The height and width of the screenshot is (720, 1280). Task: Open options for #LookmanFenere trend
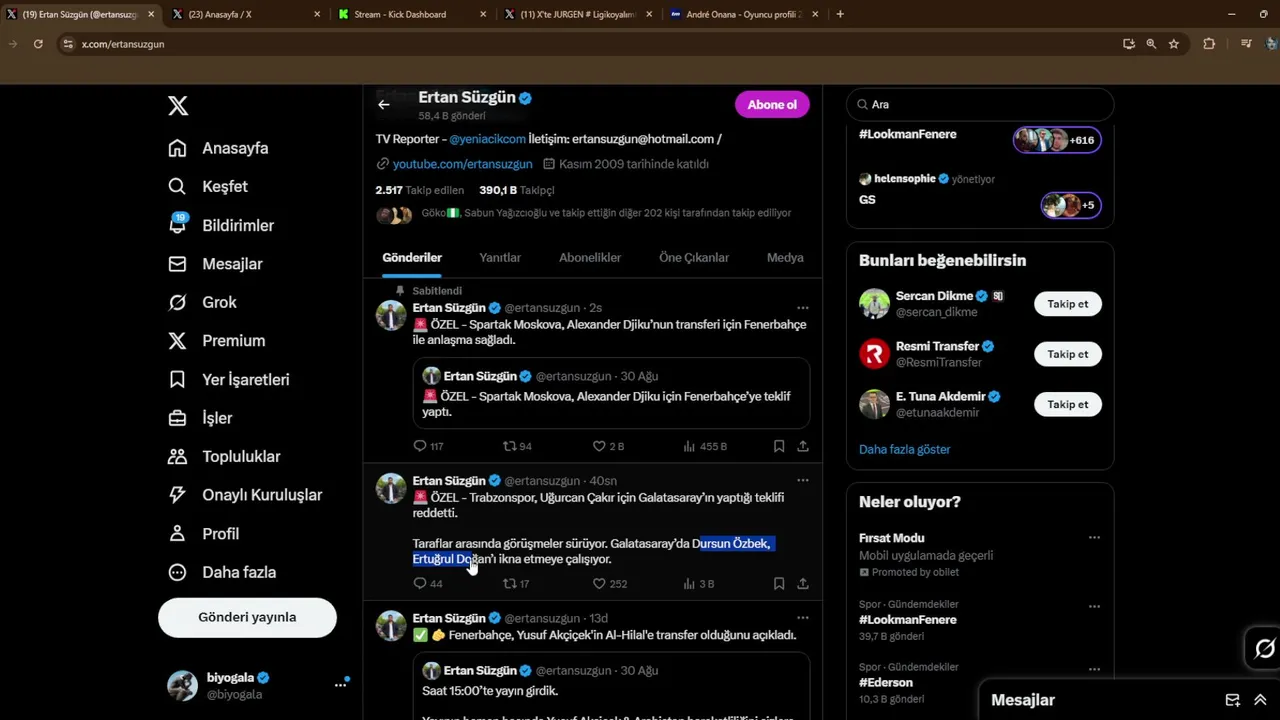tap(1094, 606)
